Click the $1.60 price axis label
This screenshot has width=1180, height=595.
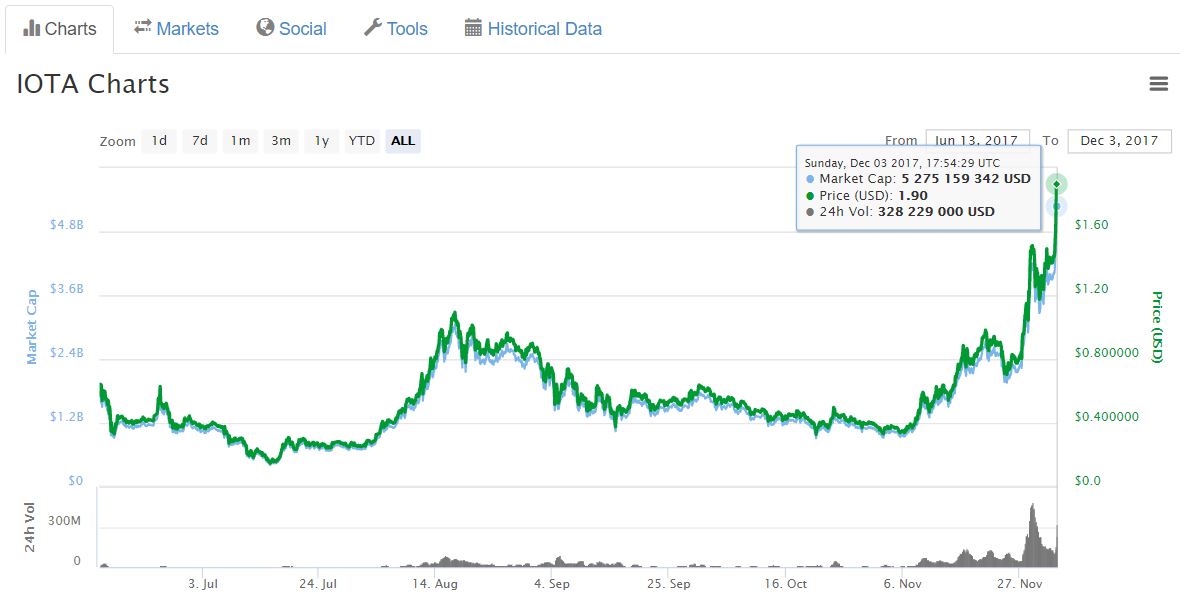[x=1091, y=225]
